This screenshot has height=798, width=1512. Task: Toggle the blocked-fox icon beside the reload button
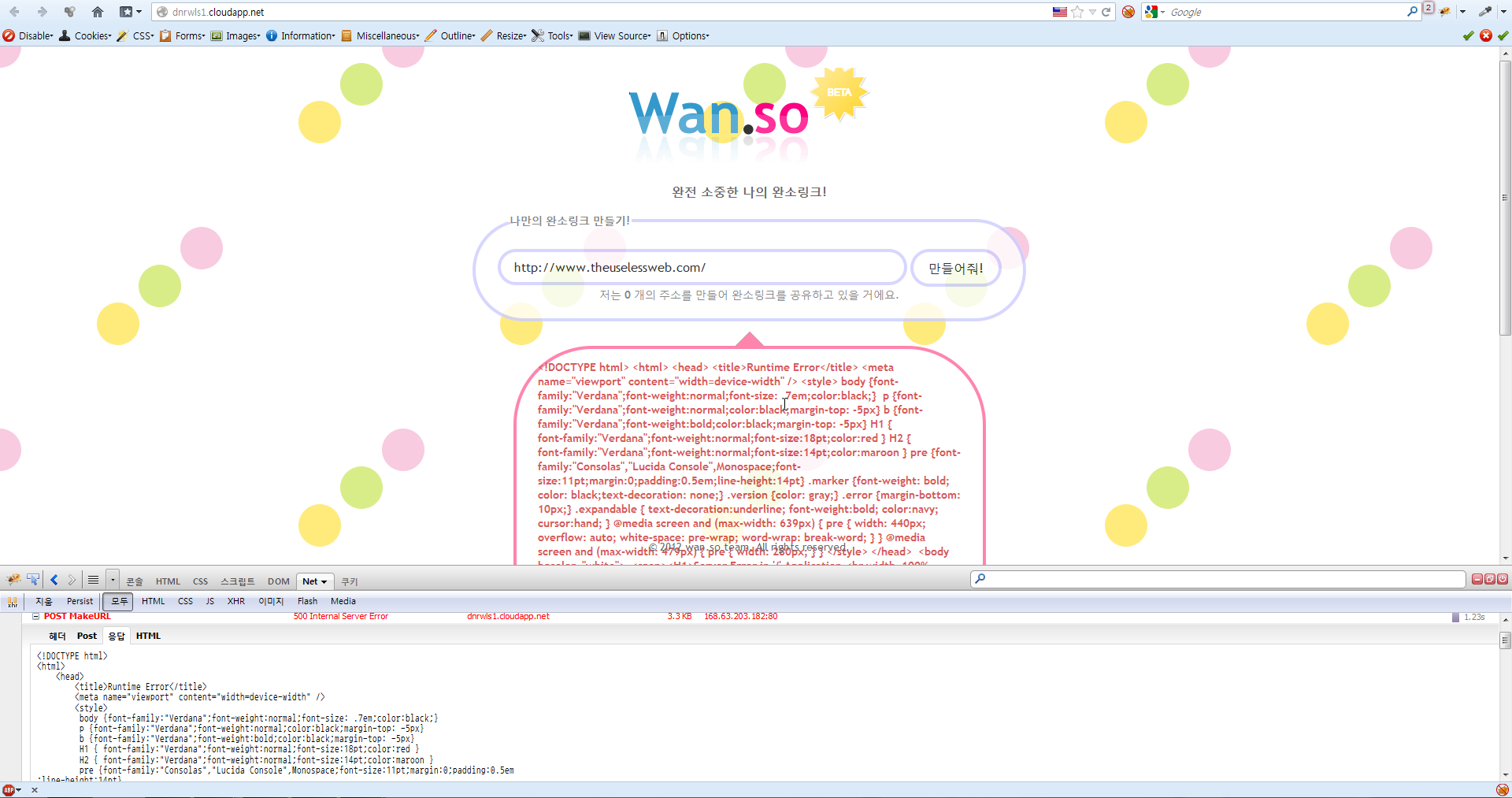(x=1128, y=12)
